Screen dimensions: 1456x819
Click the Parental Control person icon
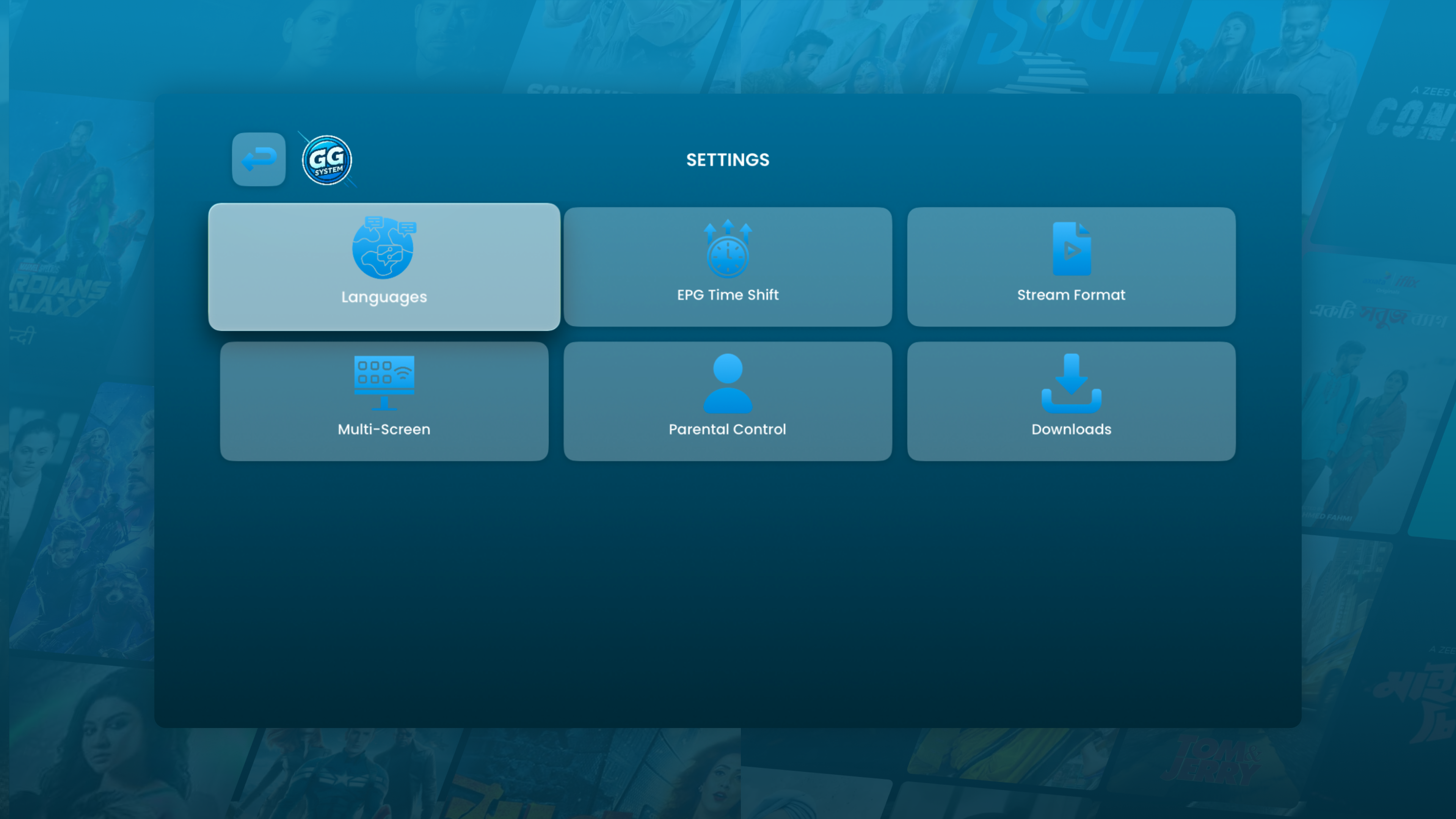[728, 383]
